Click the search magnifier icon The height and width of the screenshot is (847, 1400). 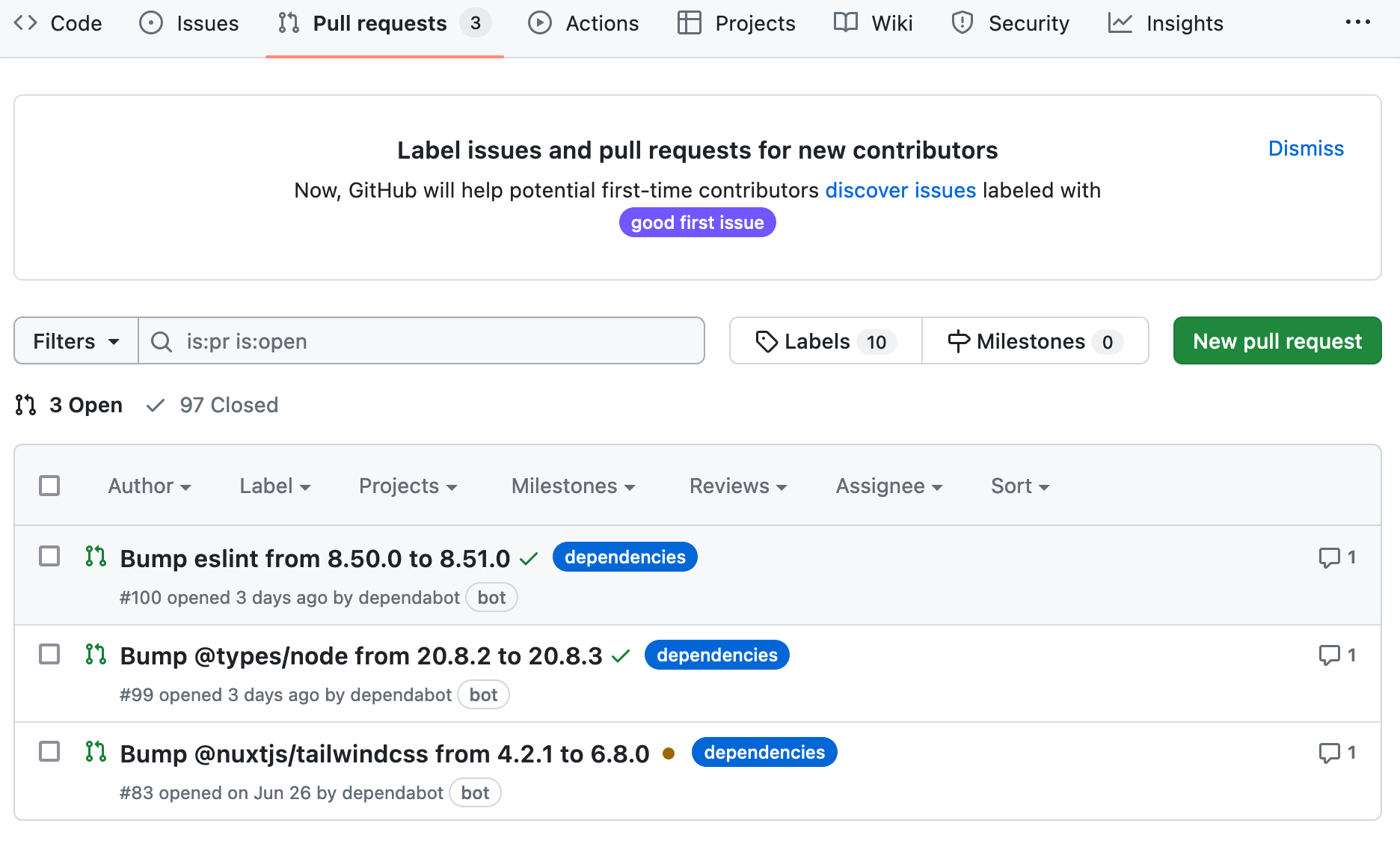[x=162, y=342]
